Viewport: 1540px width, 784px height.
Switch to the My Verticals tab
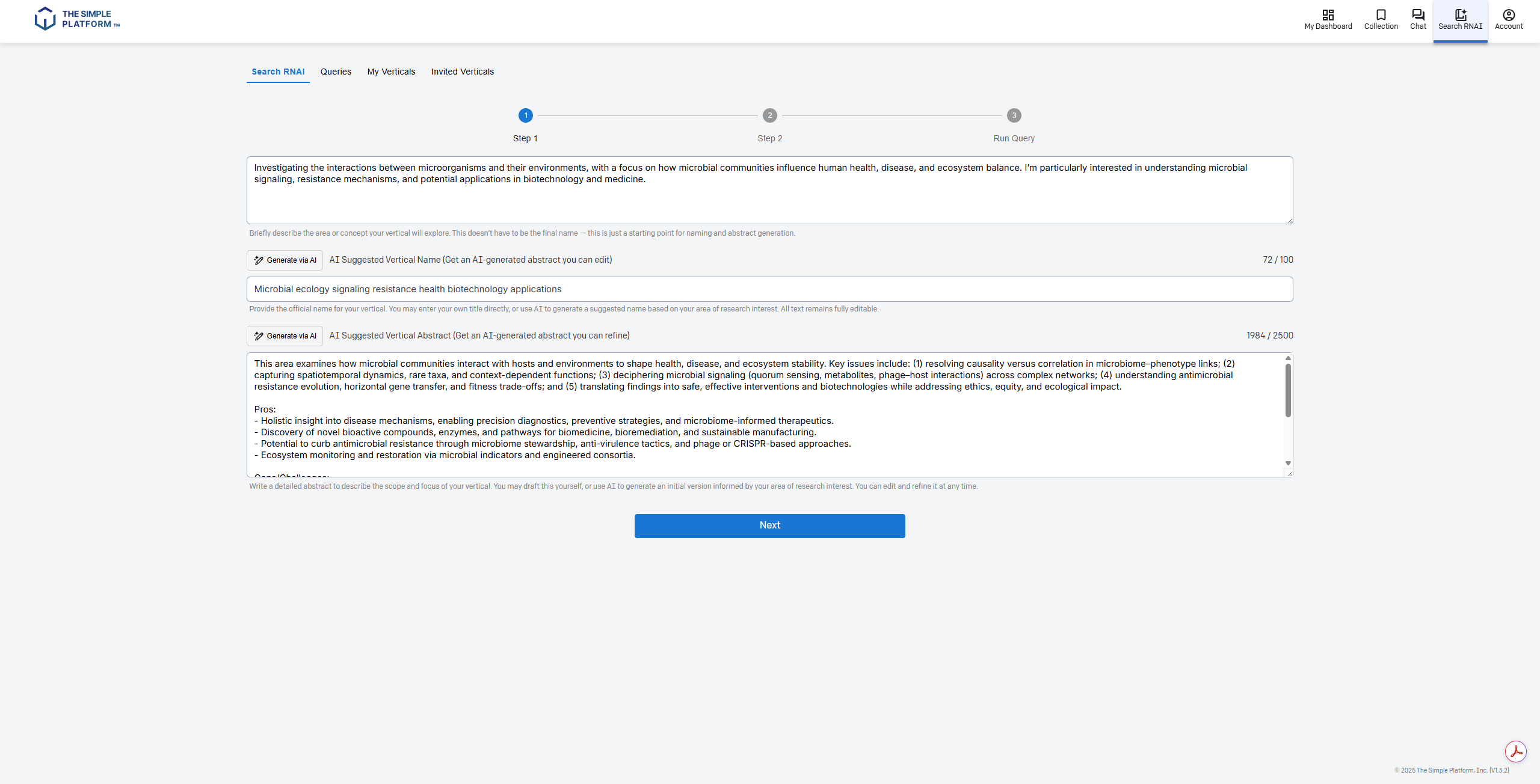[391, 72]
